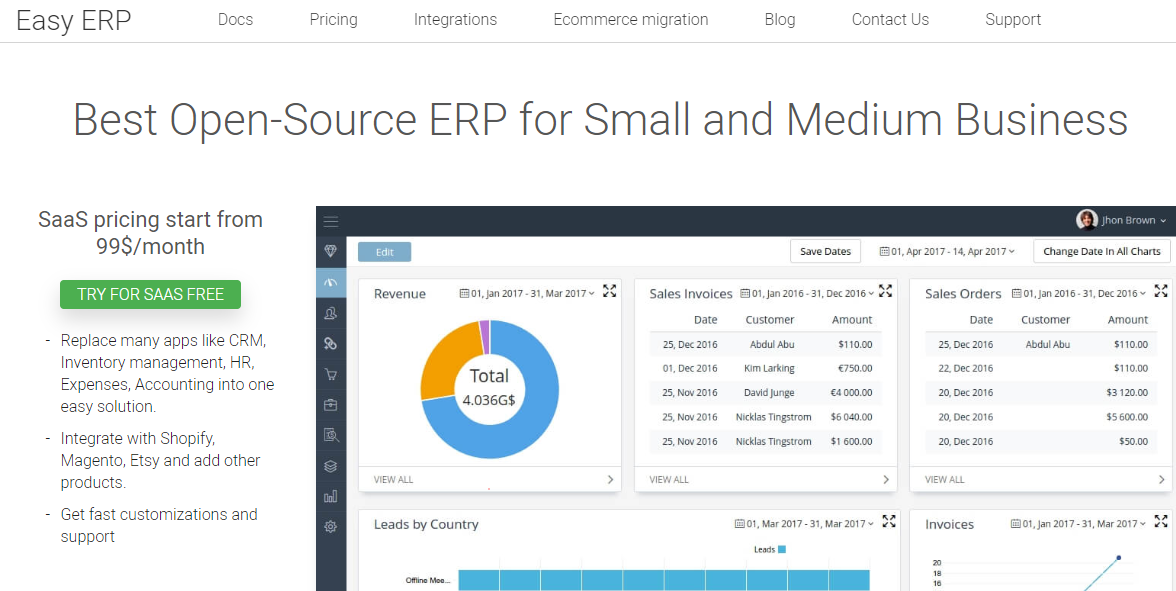Viewport: 1176px width, 591px height.
Task: Click VIEW ALL under Sales Invoices
Action: pos(669,480)
